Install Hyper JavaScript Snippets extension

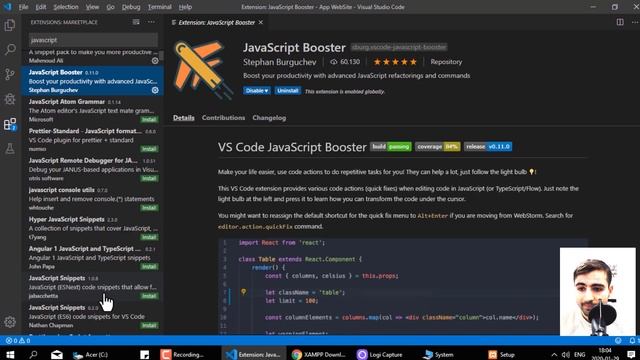click(x=149, y=237)
